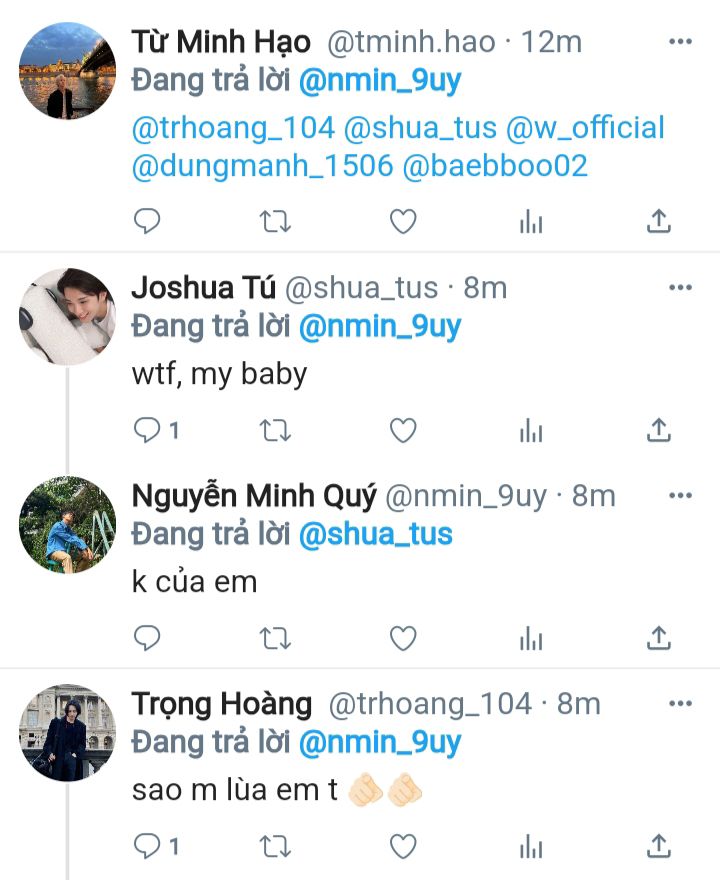
Task: Open Joshua Tú's profile picture
Action: tap(68, 316)
